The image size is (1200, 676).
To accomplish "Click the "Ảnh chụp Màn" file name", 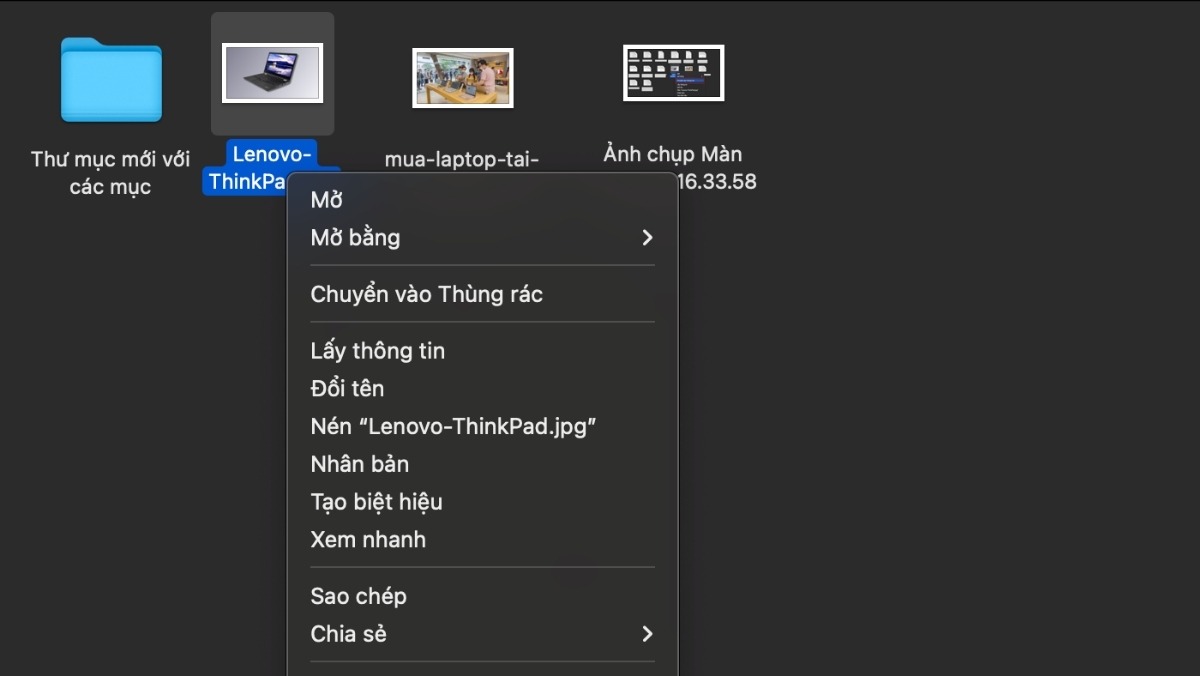I will [x=673, y=155].
